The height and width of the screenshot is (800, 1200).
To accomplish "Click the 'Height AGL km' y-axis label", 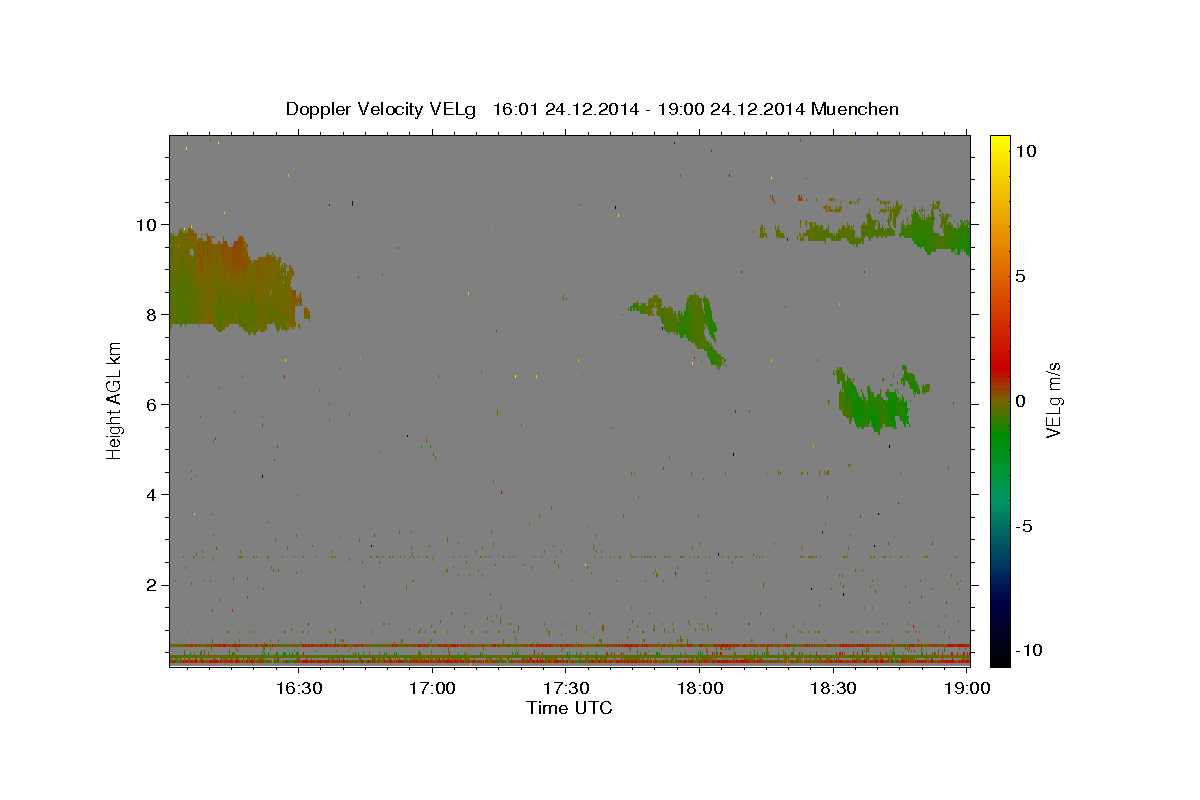I will pyautogui.click(x=115, y=400).
